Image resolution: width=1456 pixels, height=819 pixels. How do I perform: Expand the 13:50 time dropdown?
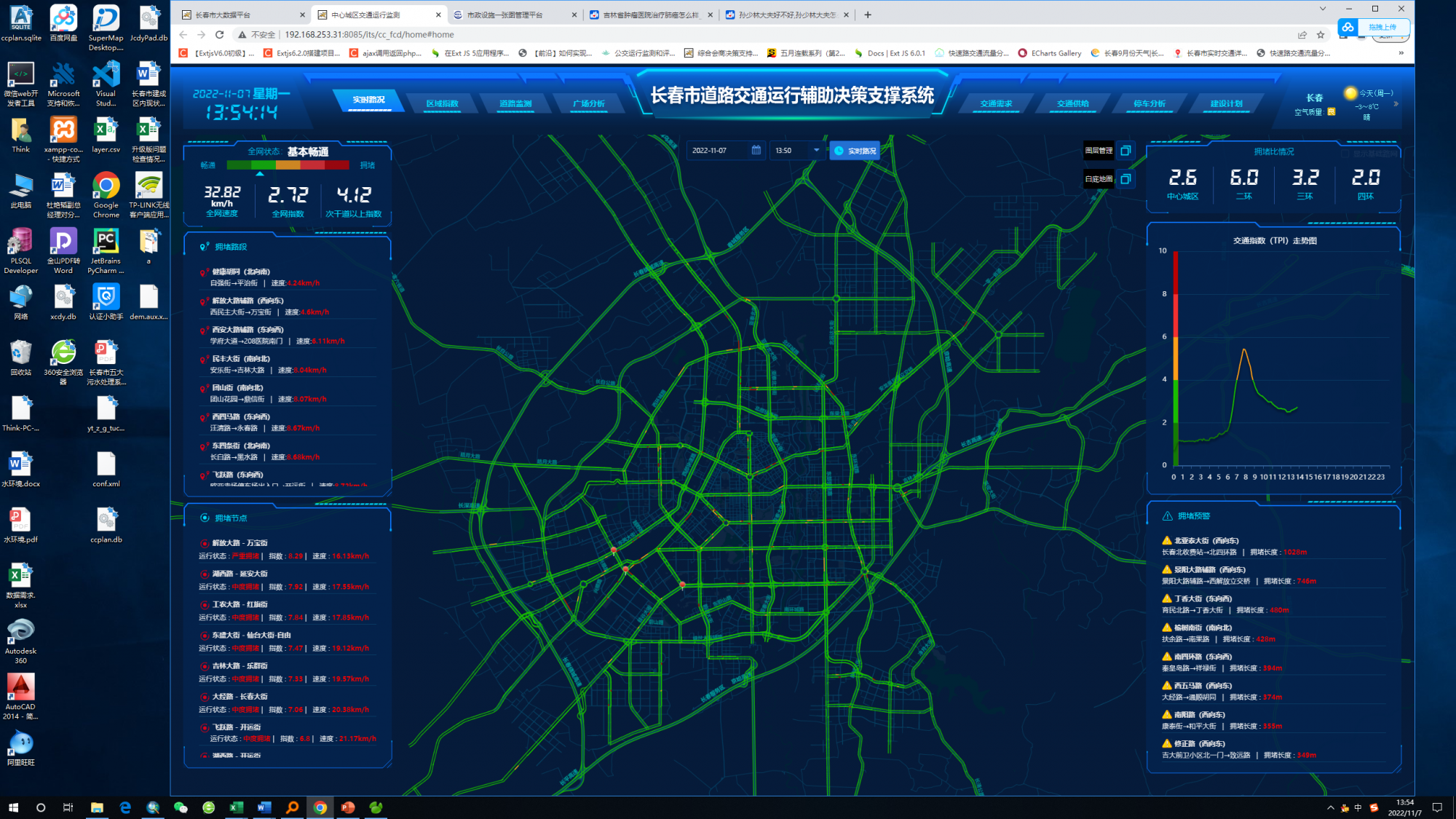tap(816, 150)
